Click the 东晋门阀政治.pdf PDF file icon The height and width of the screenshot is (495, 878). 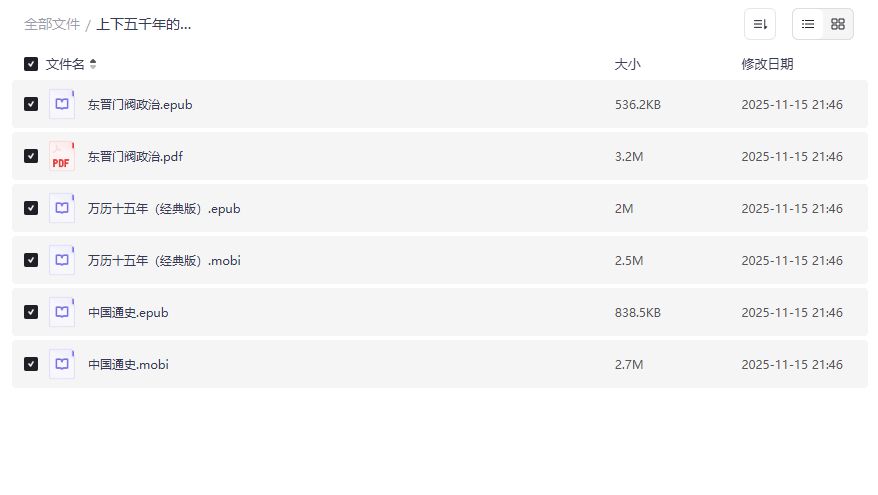pyautogui.click(x=62, y=156)
